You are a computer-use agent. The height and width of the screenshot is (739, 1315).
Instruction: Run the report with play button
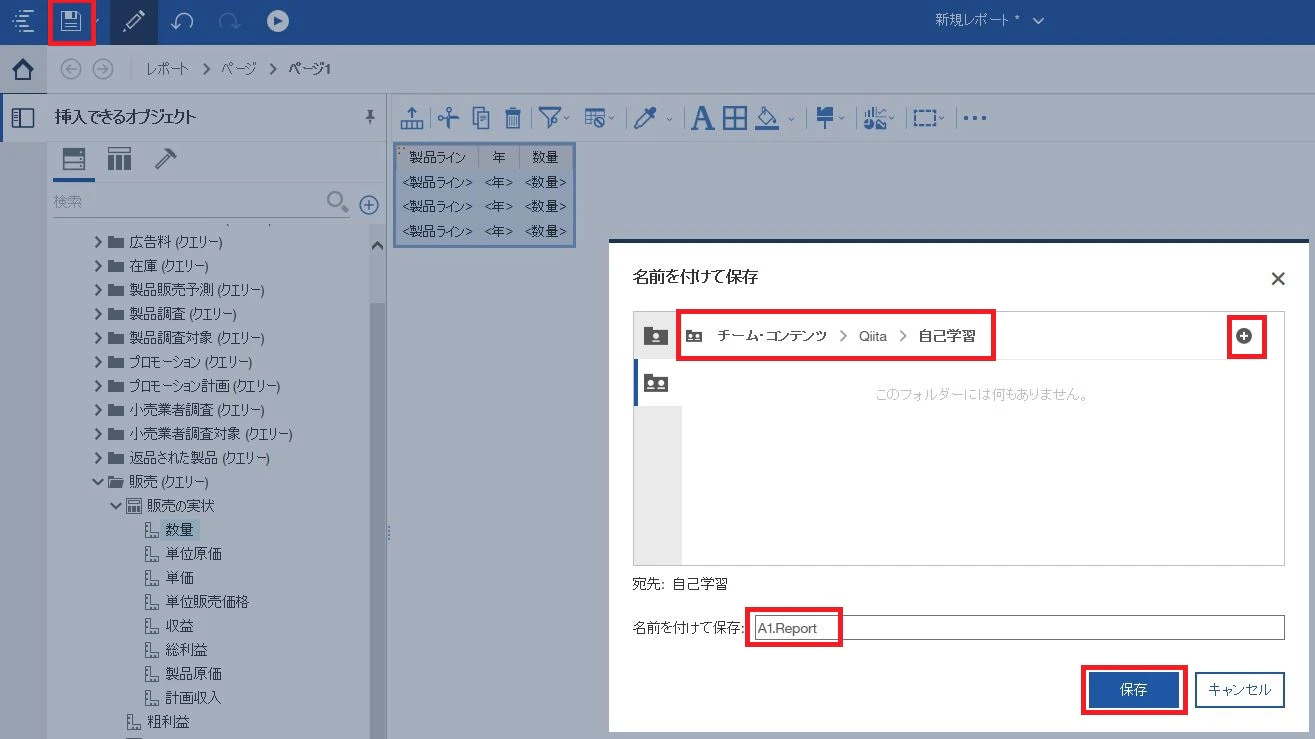[278, 20]
